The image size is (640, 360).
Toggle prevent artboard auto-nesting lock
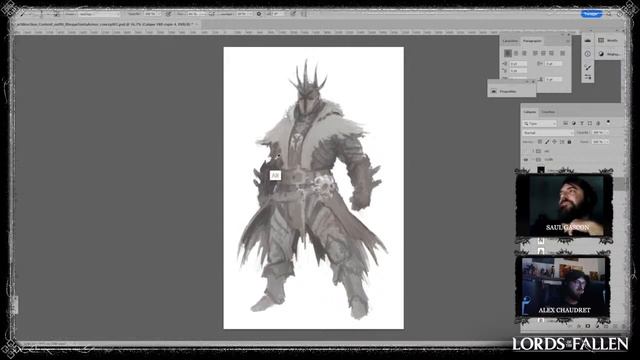coord(562,142)
